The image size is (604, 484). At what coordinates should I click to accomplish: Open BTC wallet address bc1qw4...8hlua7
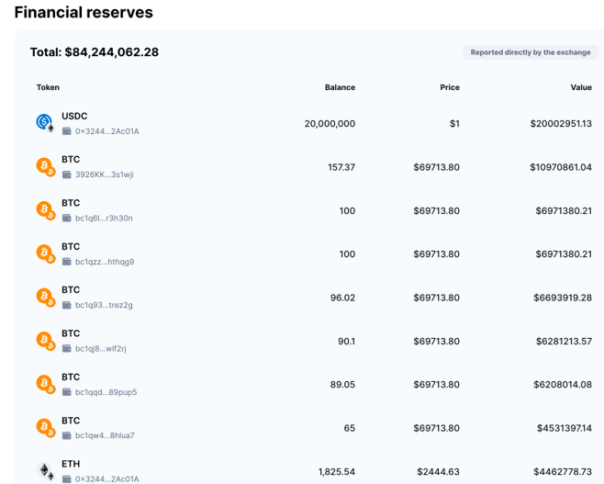(x=105, y=435)
